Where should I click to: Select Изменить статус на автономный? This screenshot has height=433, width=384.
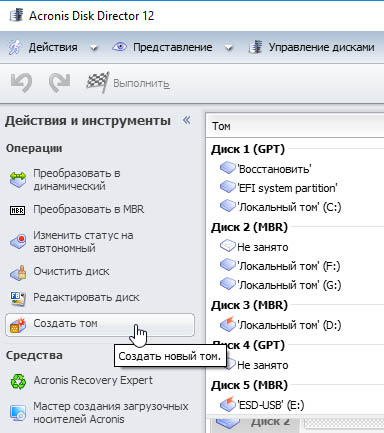(83, 242)
